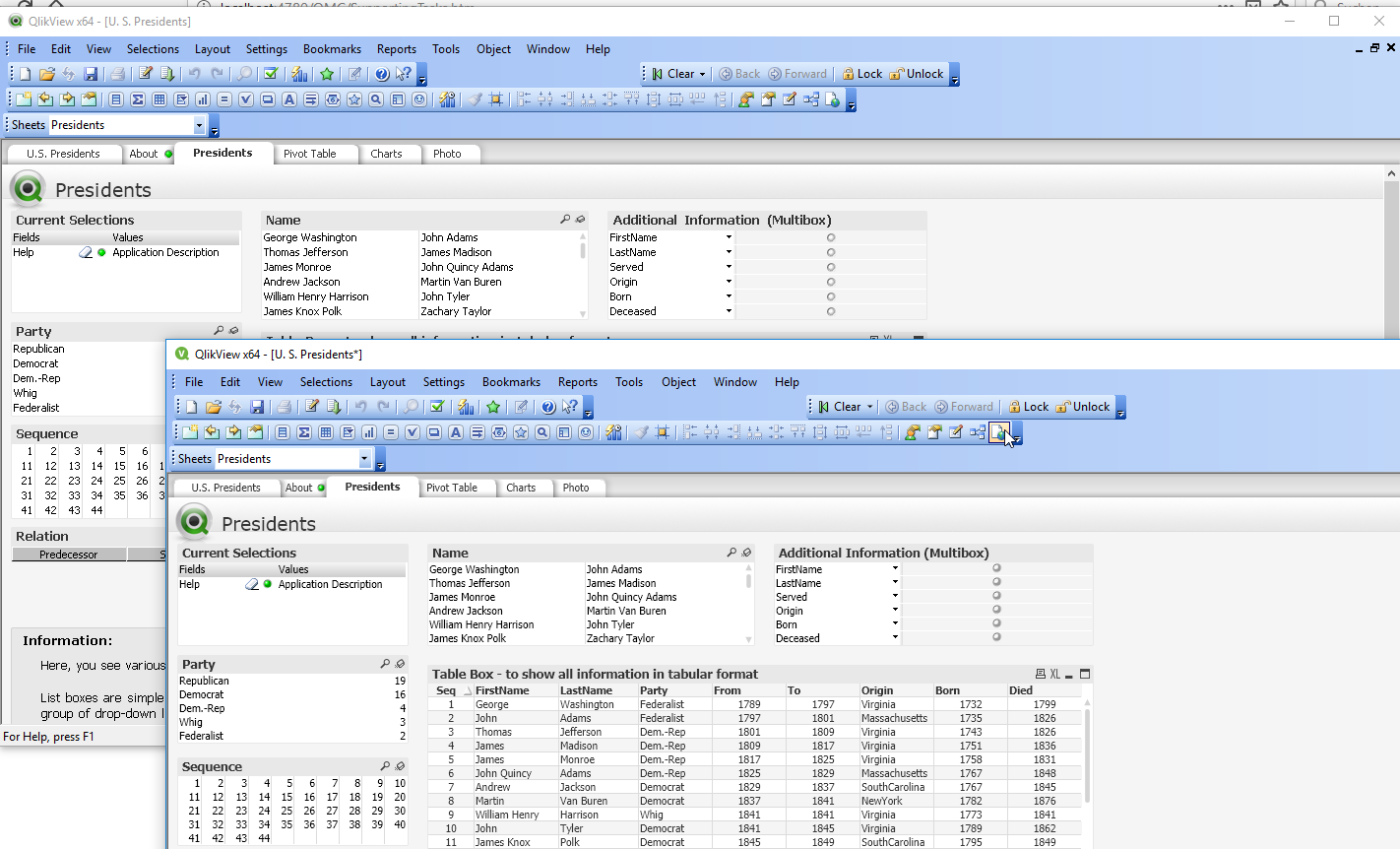Click Save disk icon in front window
The width and height of the screenshot is (1400, 849).
[257, 407]
